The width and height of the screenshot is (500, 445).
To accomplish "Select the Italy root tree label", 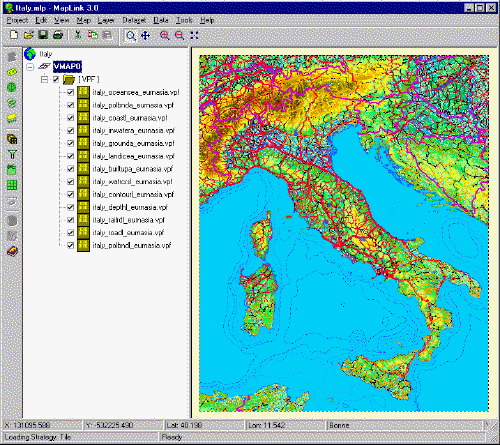I will (x=46, y=54).
